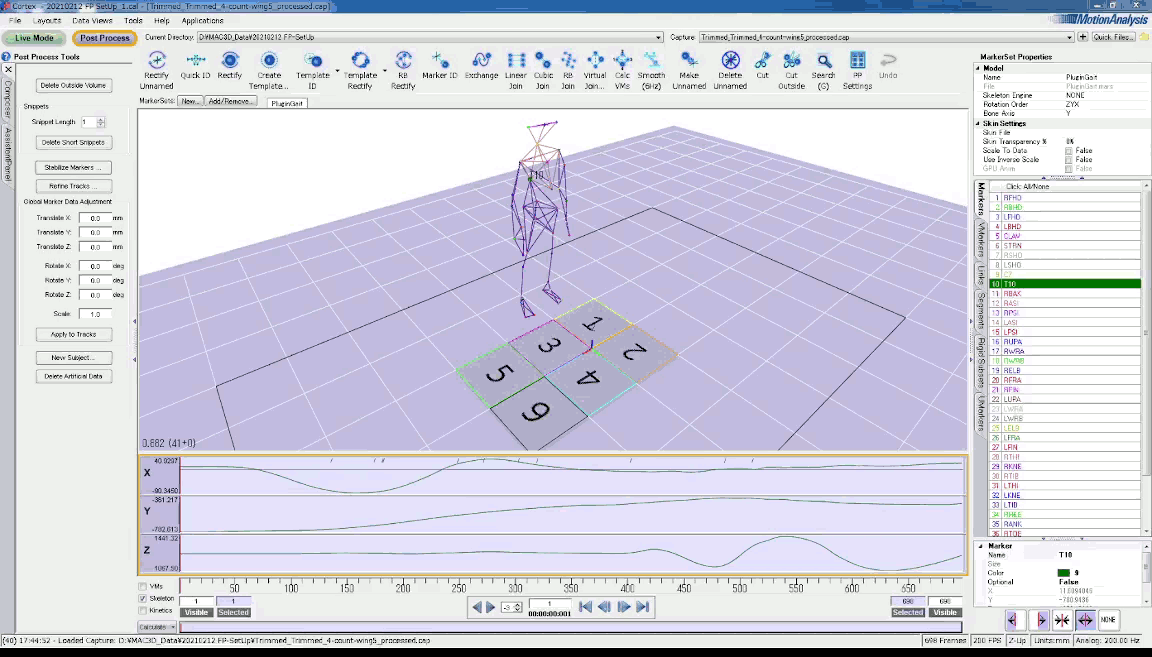Toggle the VMs checkbox
Image resolution: width=1152 pixels, height=657 pixels.
143,586
